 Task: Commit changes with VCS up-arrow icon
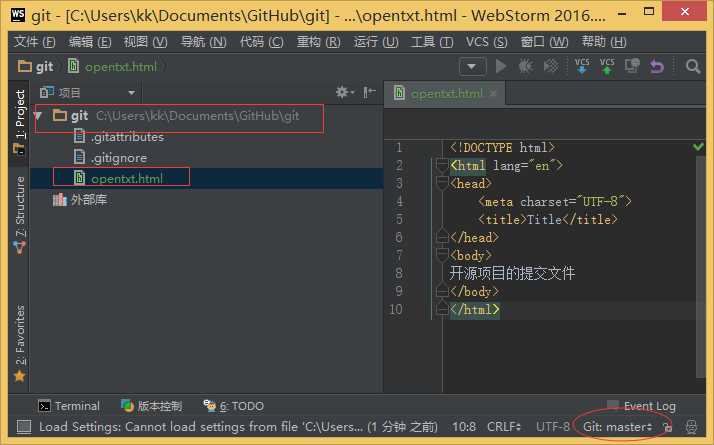click(607, 66)
